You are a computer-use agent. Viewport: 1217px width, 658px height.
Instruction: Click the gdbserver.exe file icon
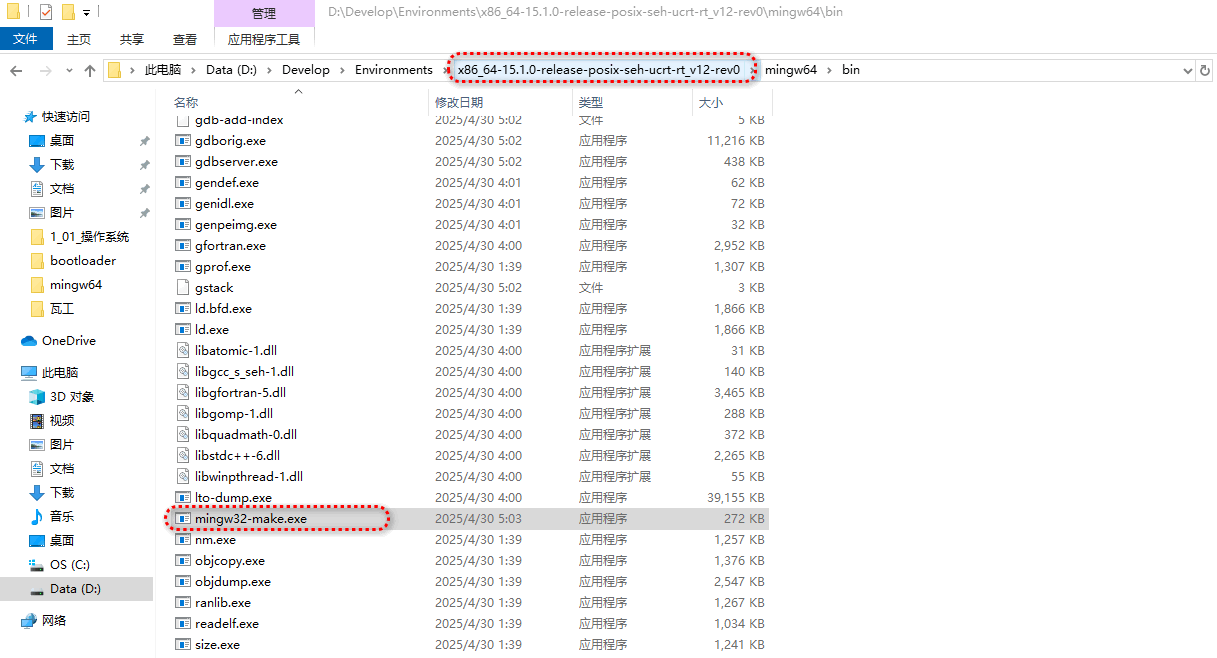click(x=182, y=162)
